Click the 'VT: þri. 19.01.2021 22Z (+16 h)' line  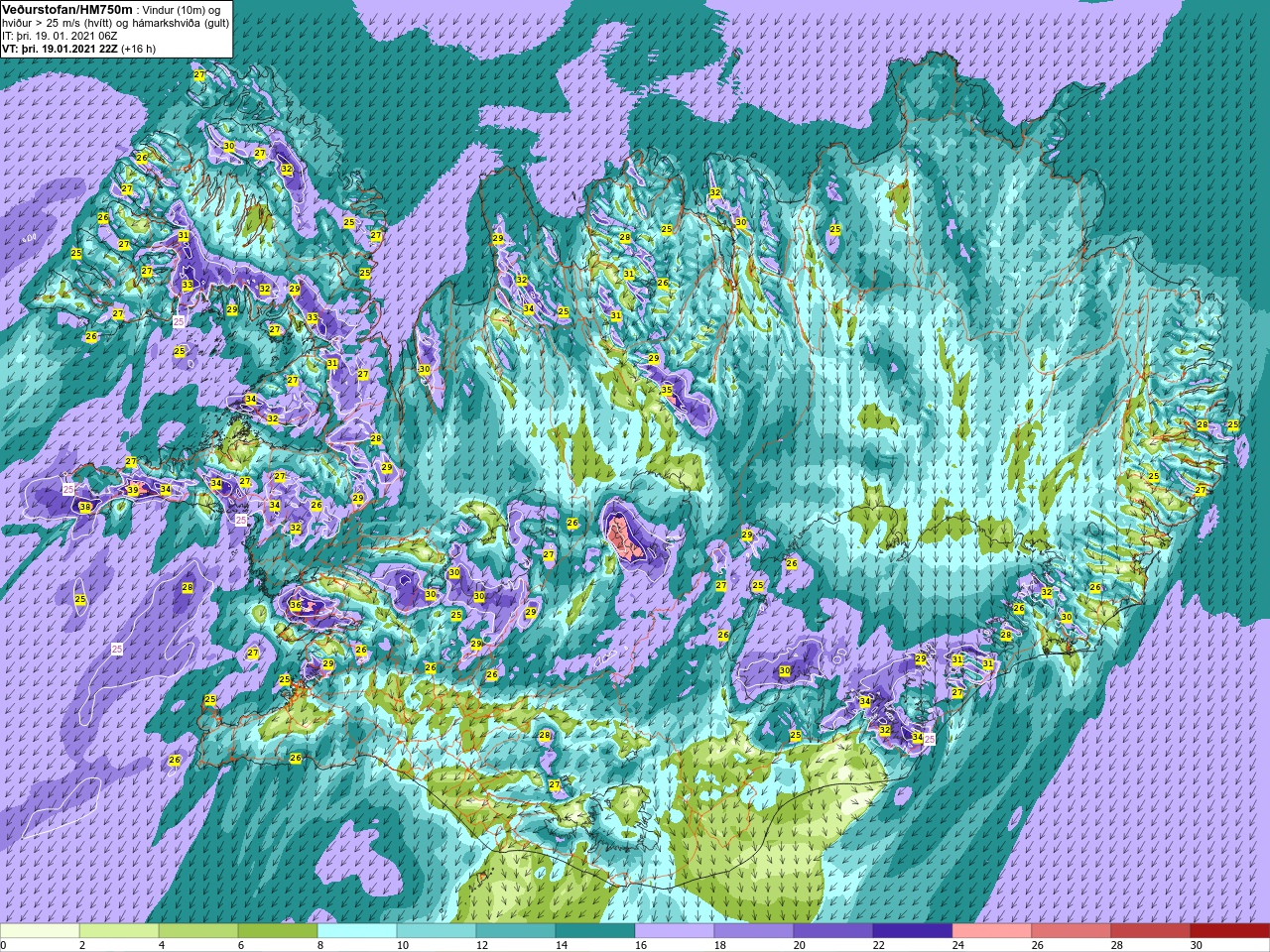[79, 48]
